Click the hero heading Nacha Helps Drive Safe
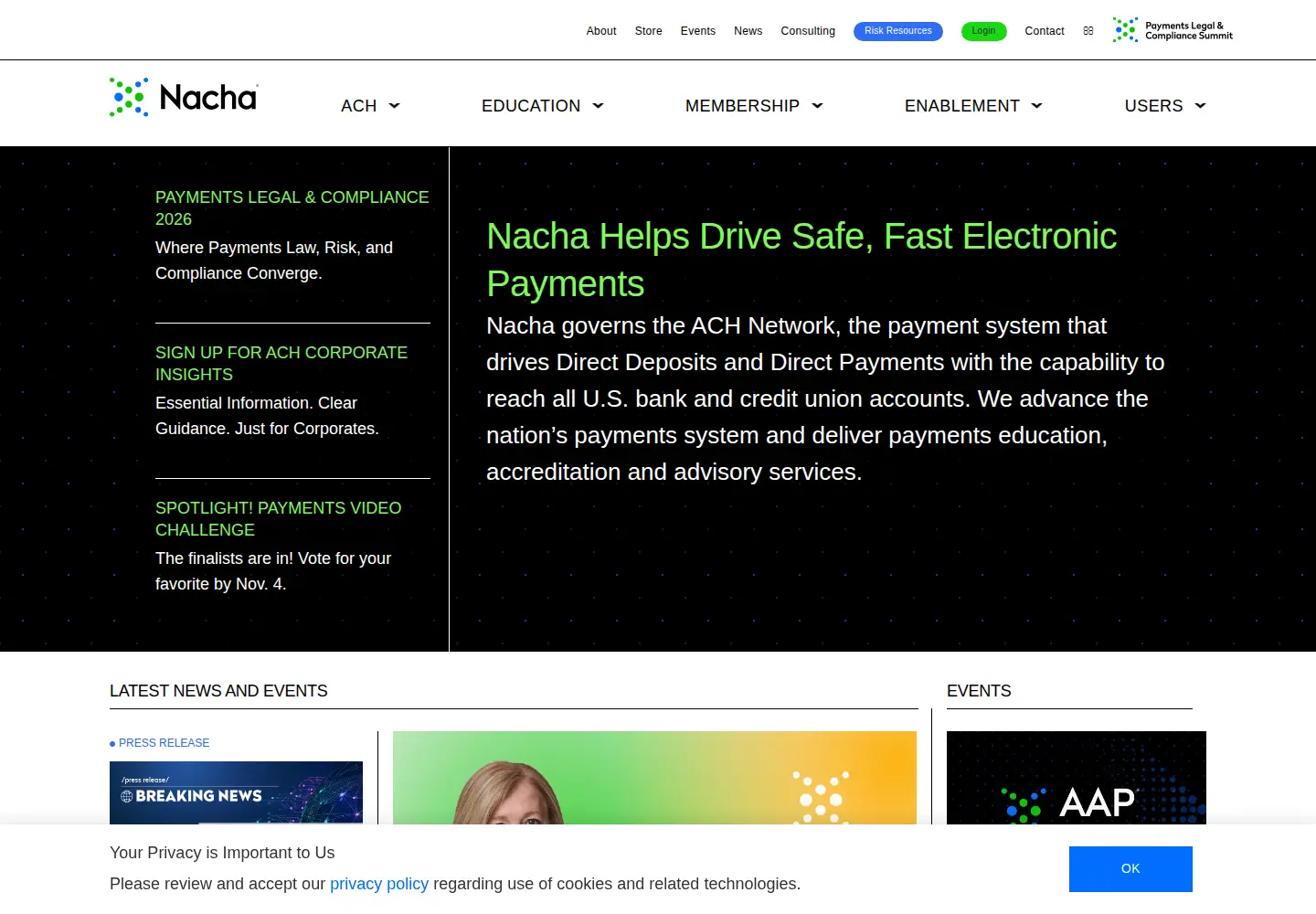This screenshot has height=914, width=1316. [x=801, y=260]
